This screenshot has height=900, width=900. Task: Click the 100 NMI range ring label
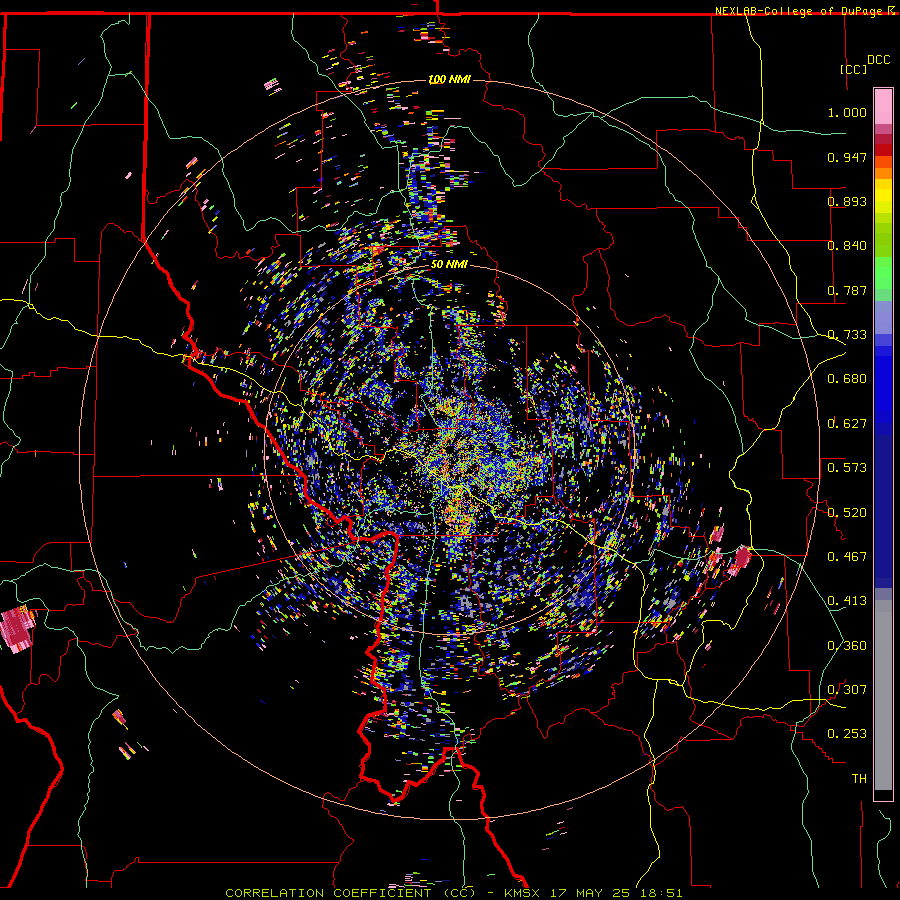click(449, 79)
